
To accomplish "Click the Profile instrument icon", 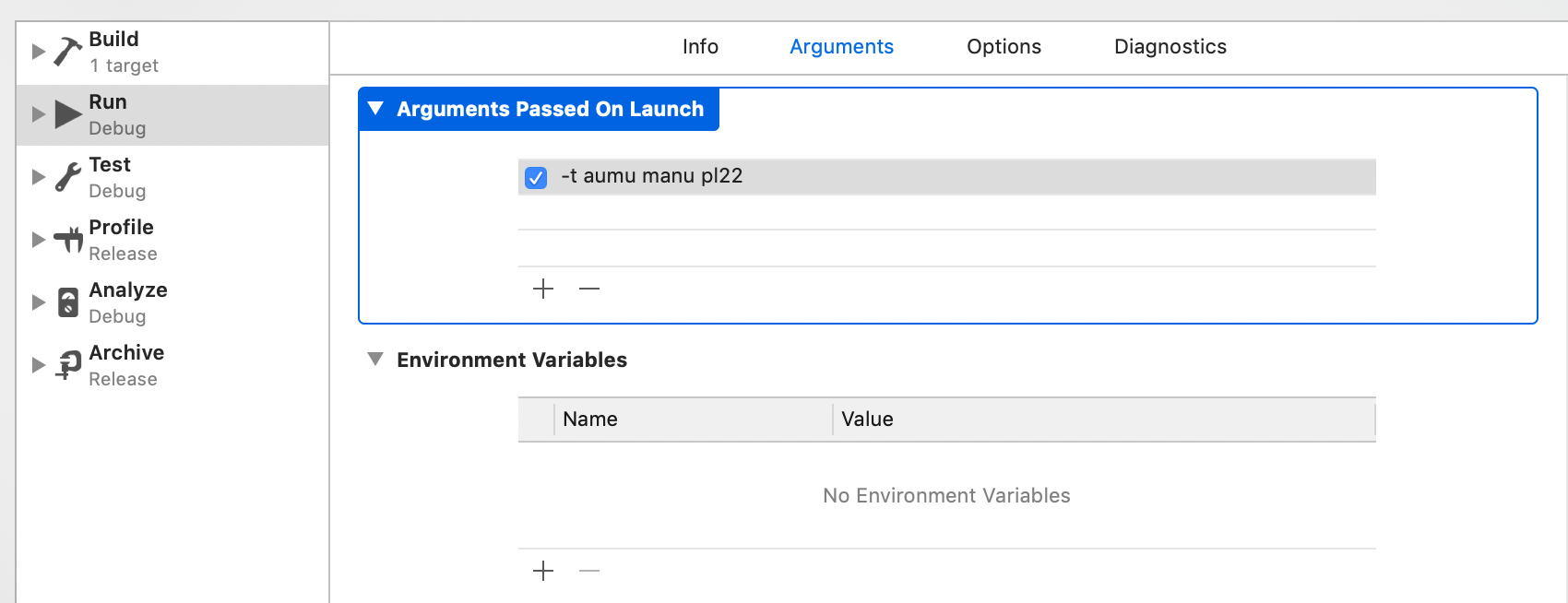I will pyautogui.click(x=68, y=240).
